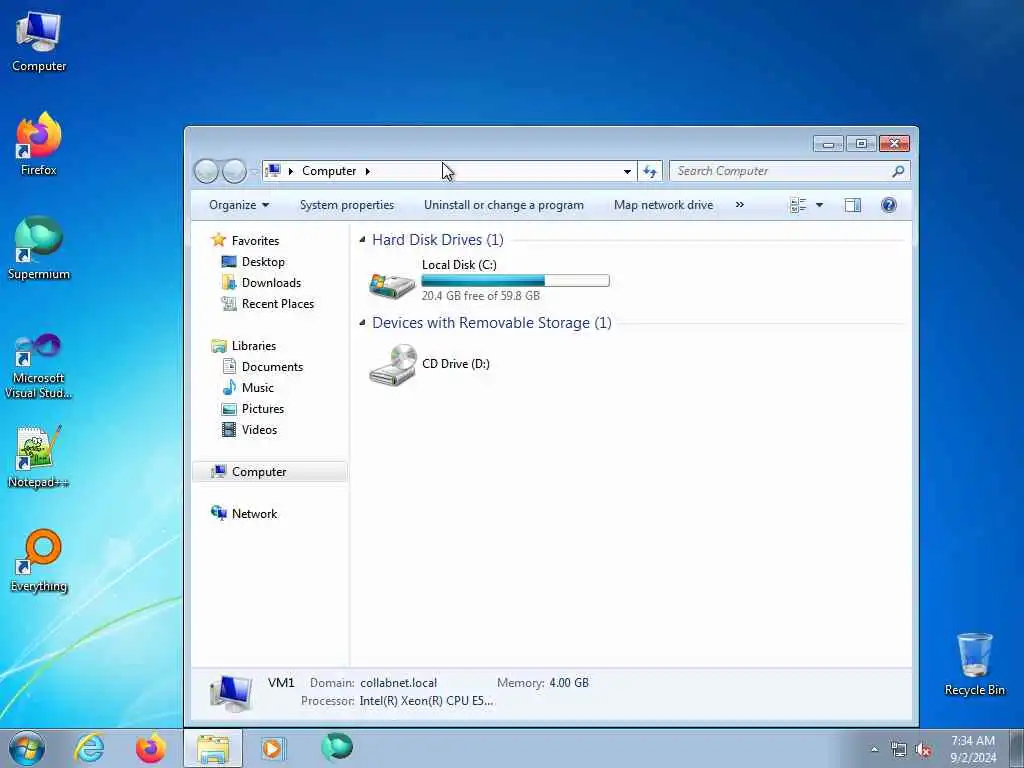Click the computer icon in details pane
Viewport: 1024px width, 768px height.
[231, 692]
